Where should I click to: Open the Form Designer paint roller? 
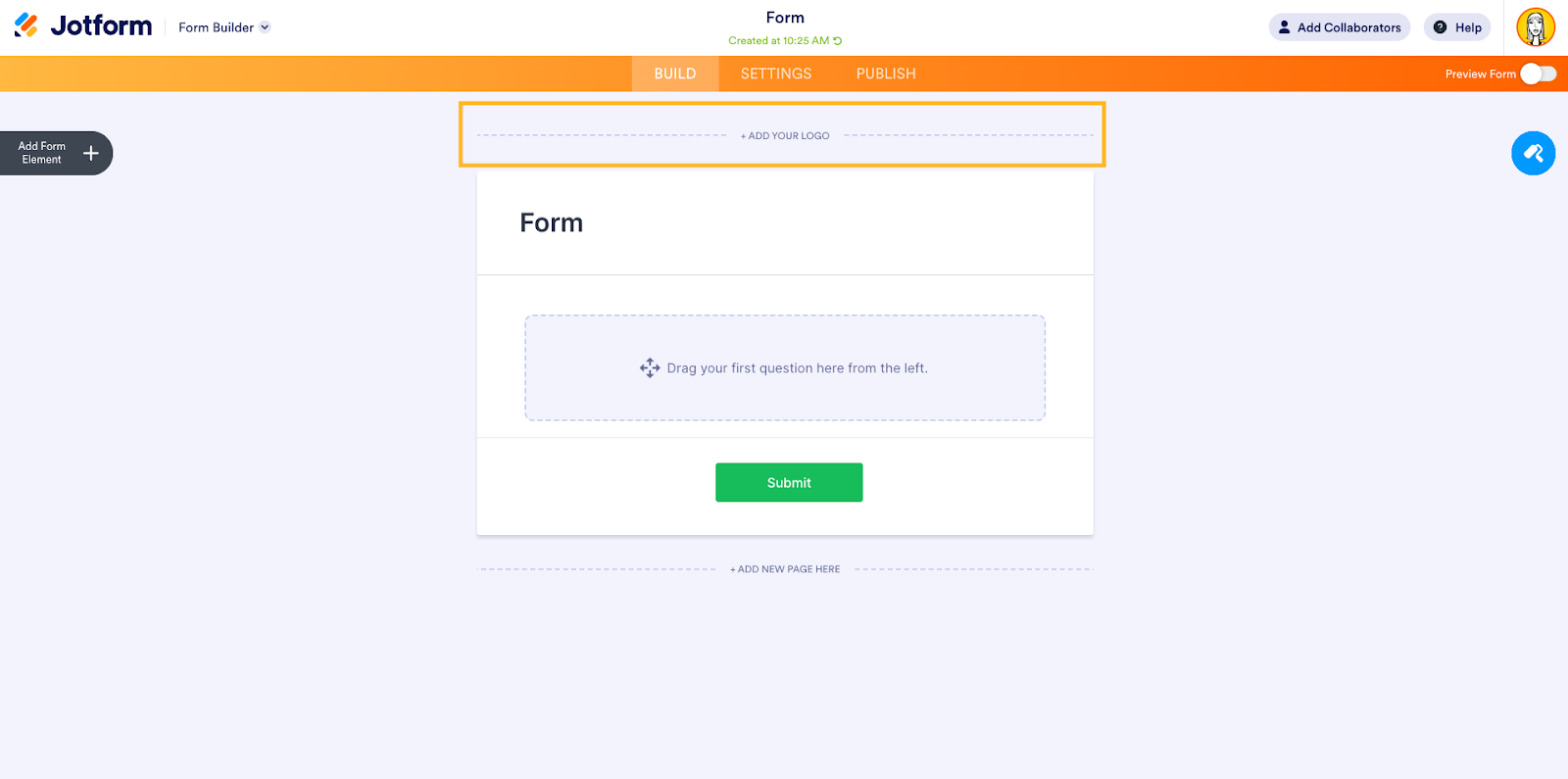1533,153
